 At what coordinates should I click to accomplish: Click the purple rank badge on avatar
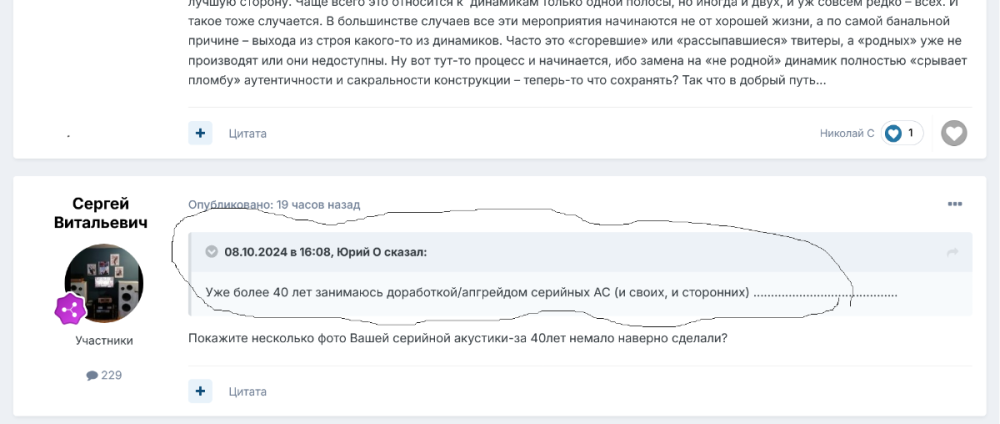[71, 310]
